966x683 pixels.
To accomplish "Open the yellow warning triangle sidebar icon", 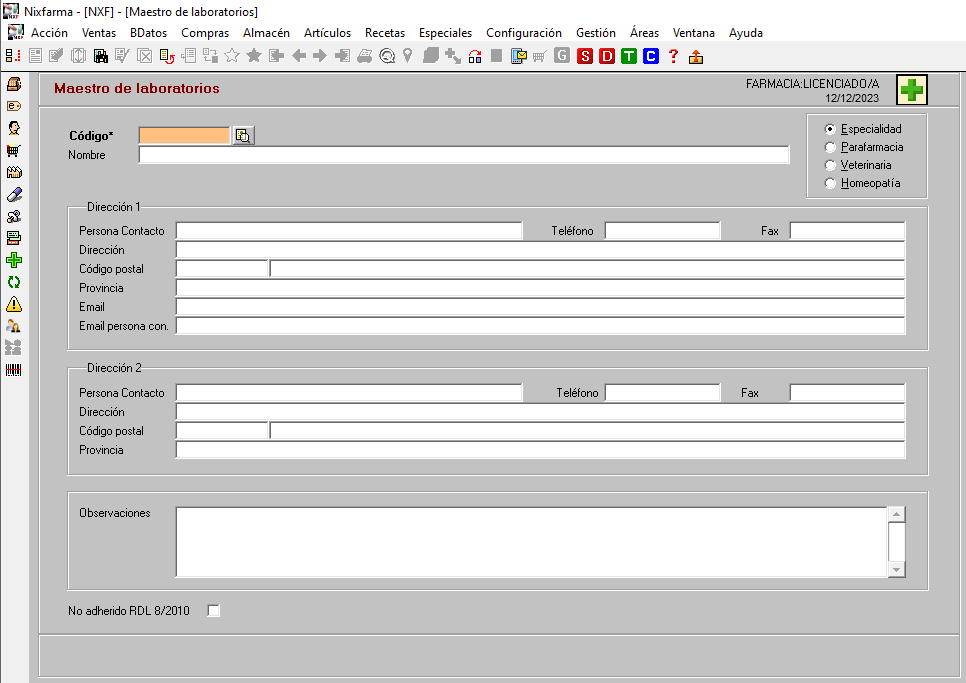I will [14, 304].
